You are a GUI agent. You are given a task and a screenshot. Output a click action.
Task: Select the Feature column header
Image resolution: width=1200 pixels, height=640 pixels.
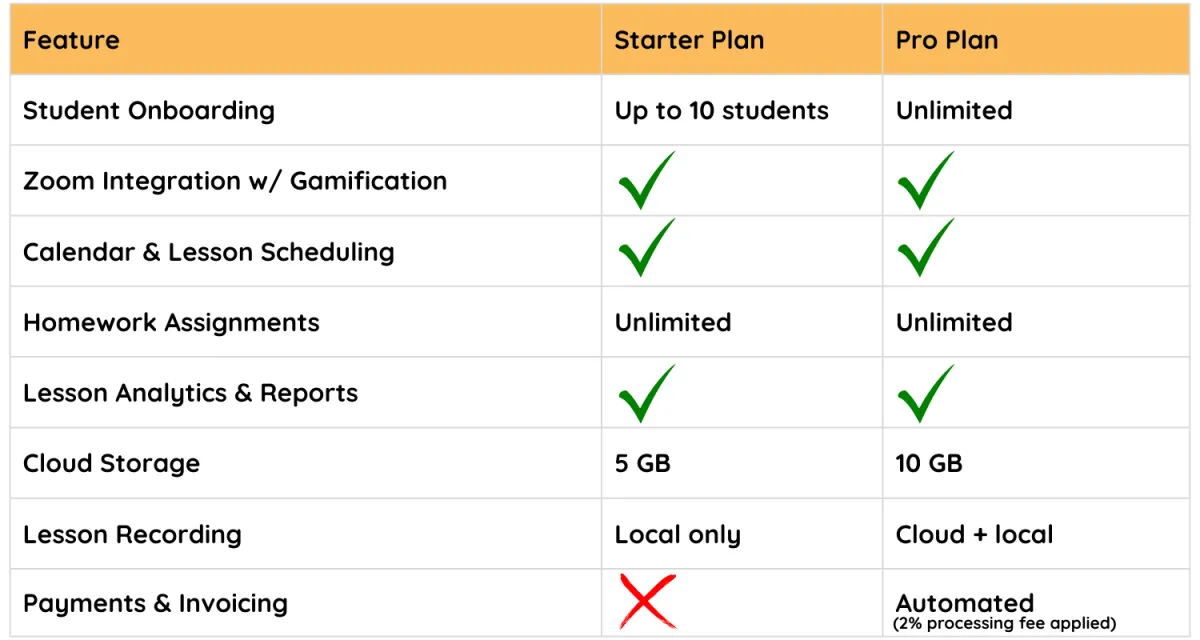(x=71, y=41)
